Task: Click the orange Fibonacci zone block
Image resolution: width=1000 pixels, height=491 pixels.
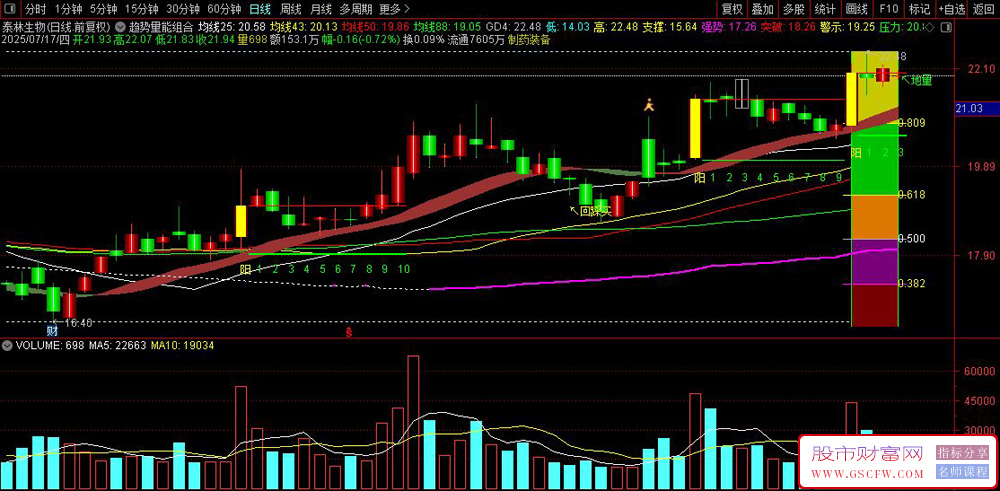Action: (x=874, y=217)
